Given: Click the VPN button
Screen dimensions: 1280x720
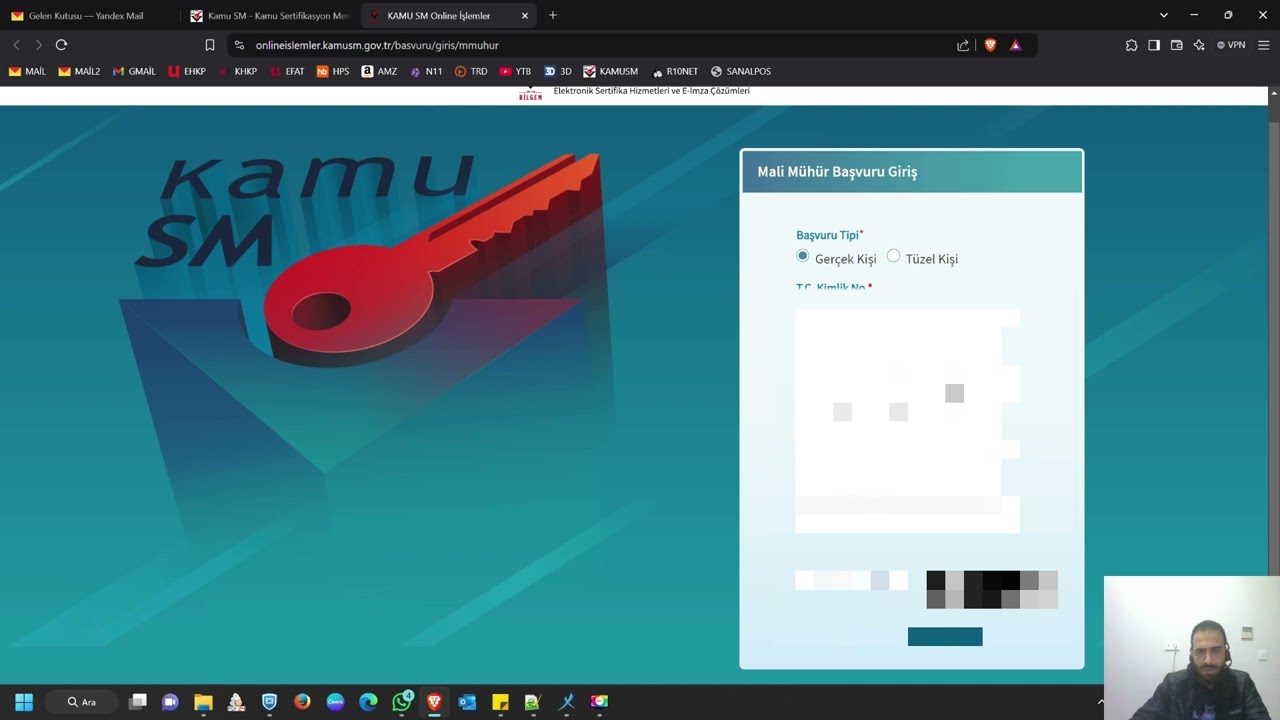Looking at the screenshot, I should 1231,45.
